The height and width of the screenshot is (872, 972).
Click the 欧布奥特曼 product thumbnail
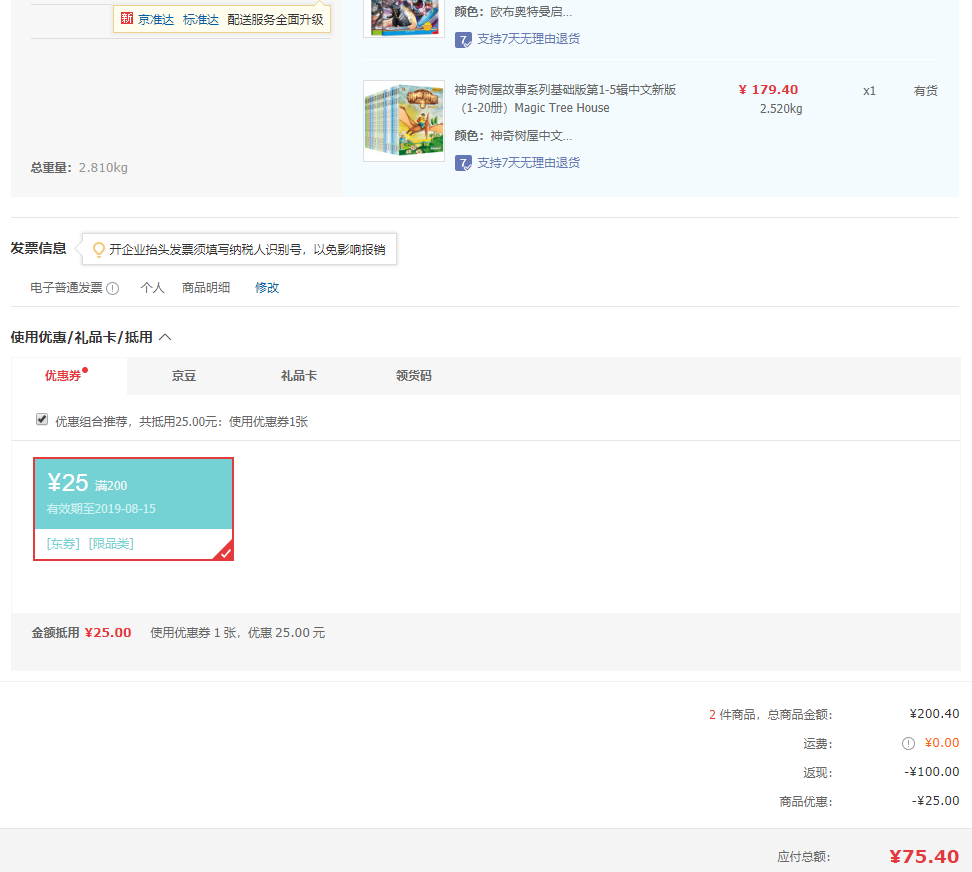coord(404,18)
